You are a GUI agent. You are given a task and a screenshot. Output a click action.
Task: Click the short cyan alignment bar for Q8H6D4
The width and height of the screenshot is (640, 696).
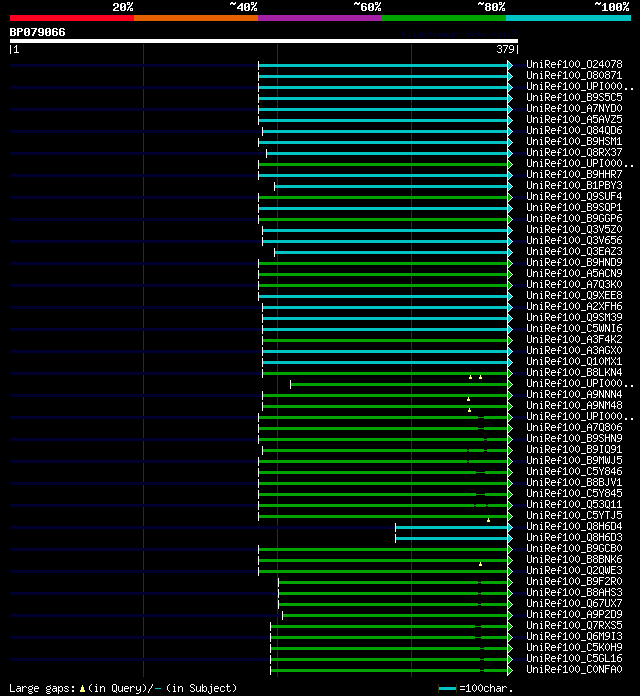452,527
